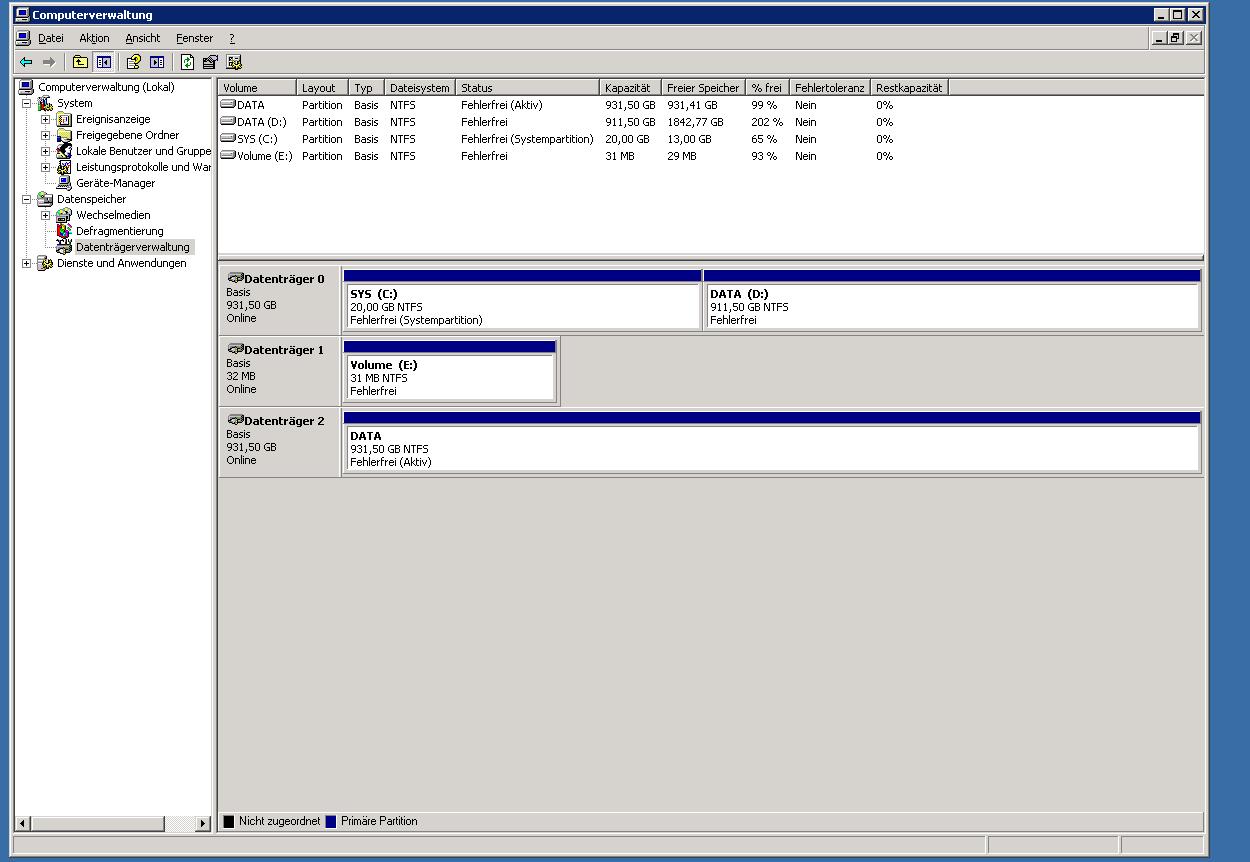Click the blue Primäre Partition legend swatch
The width and height of the screenshot is (1250, 862).
pos(331,821)
